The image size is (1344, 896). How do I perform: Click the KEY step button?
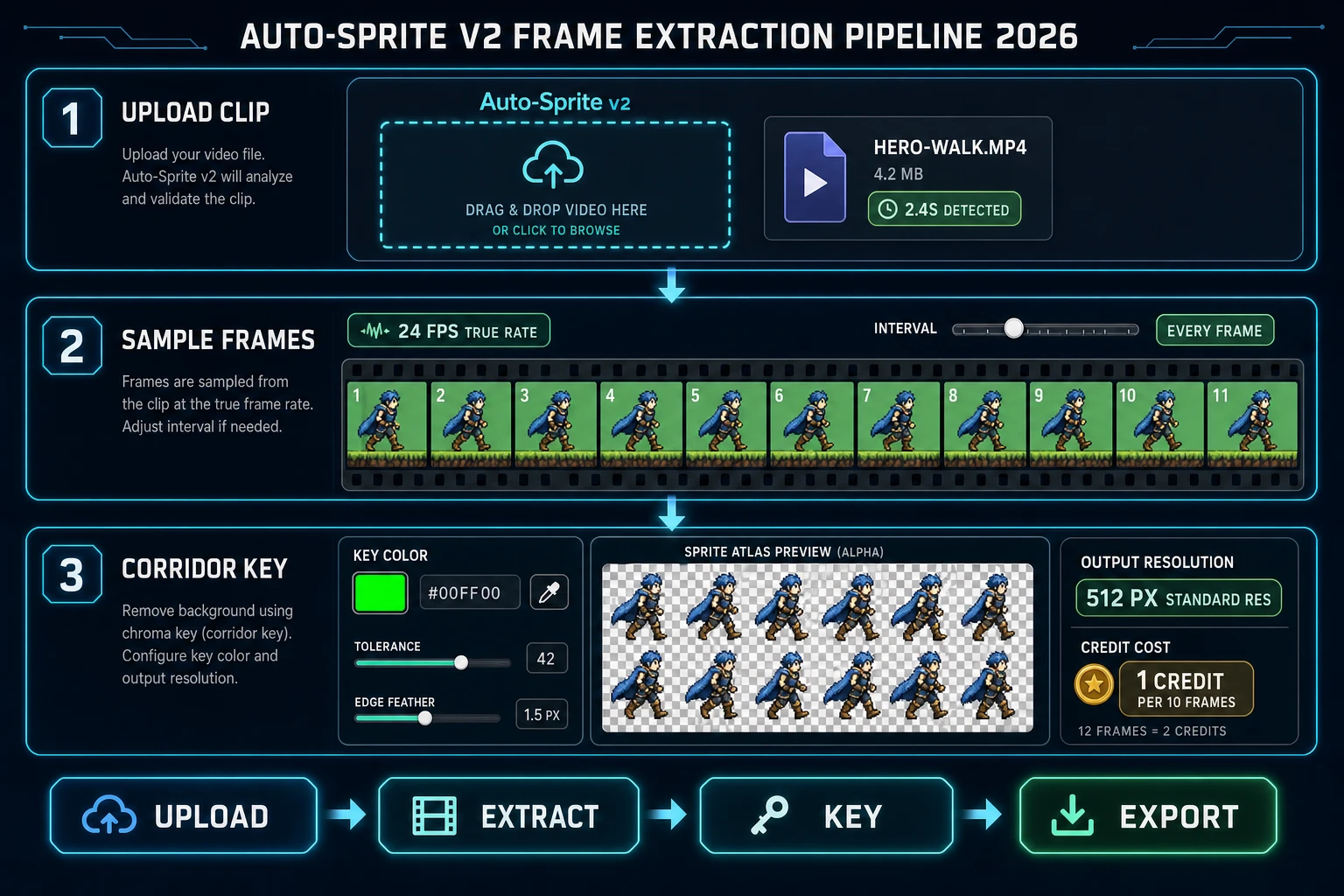(826, 815)
